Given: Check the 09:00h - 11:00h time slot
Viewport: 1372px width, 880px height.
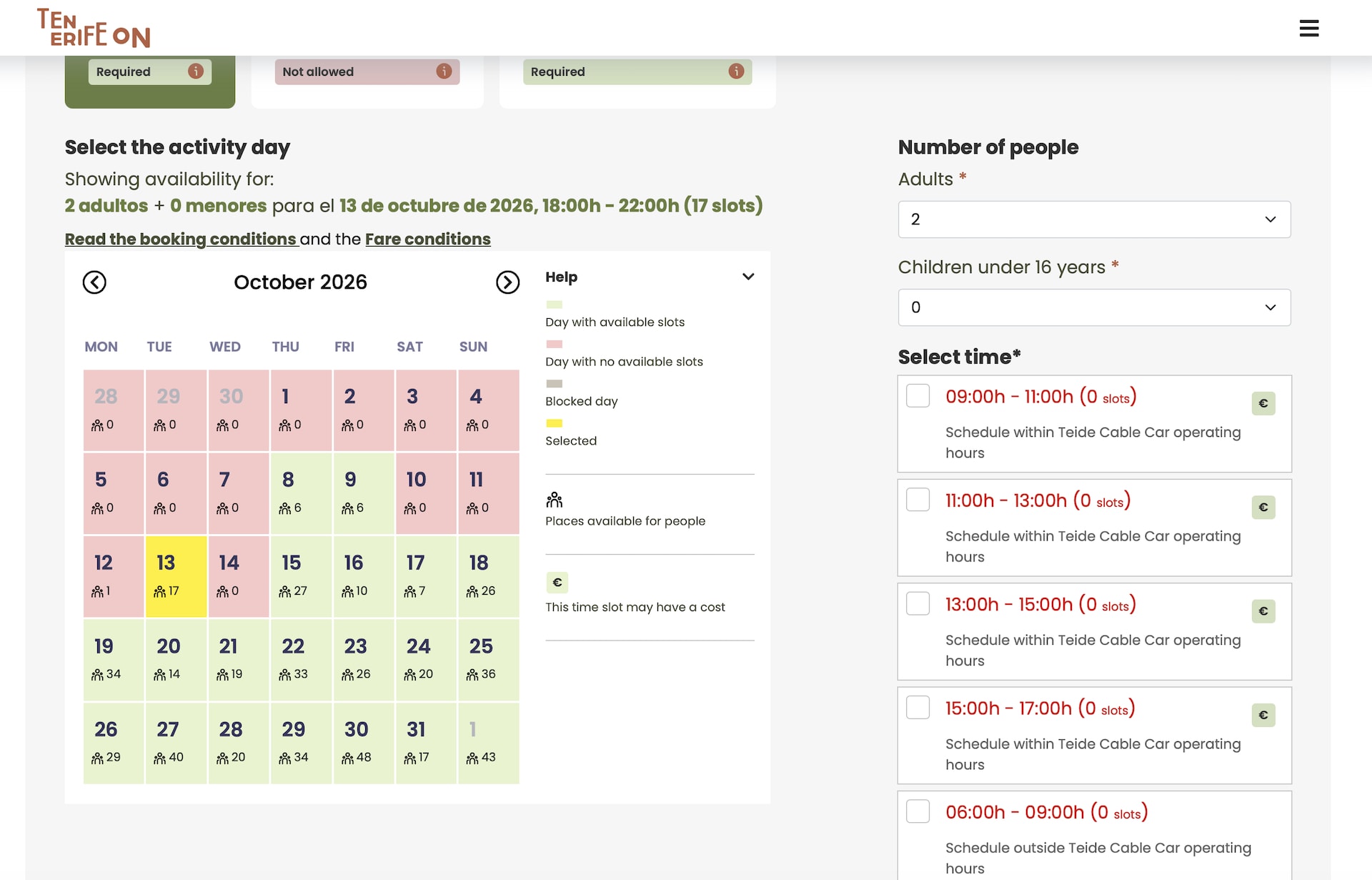Looking at the screenshot, I should pos(918,396).
